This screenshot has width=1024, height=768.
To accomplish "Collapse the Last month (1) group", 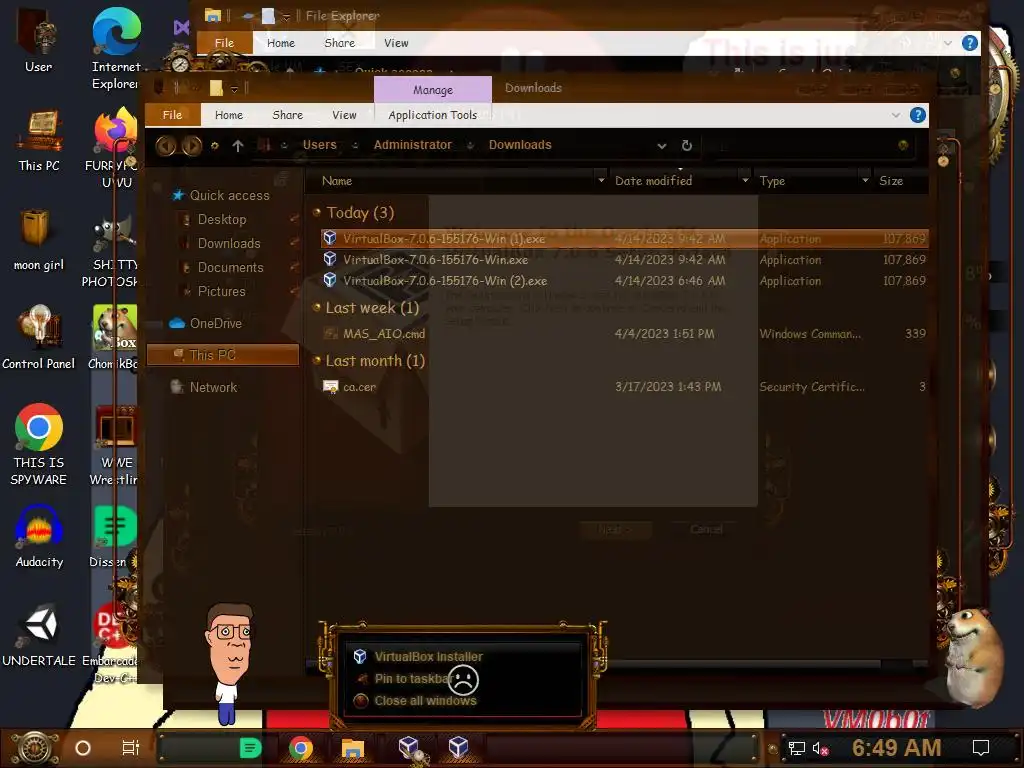I will pos(317,360).
